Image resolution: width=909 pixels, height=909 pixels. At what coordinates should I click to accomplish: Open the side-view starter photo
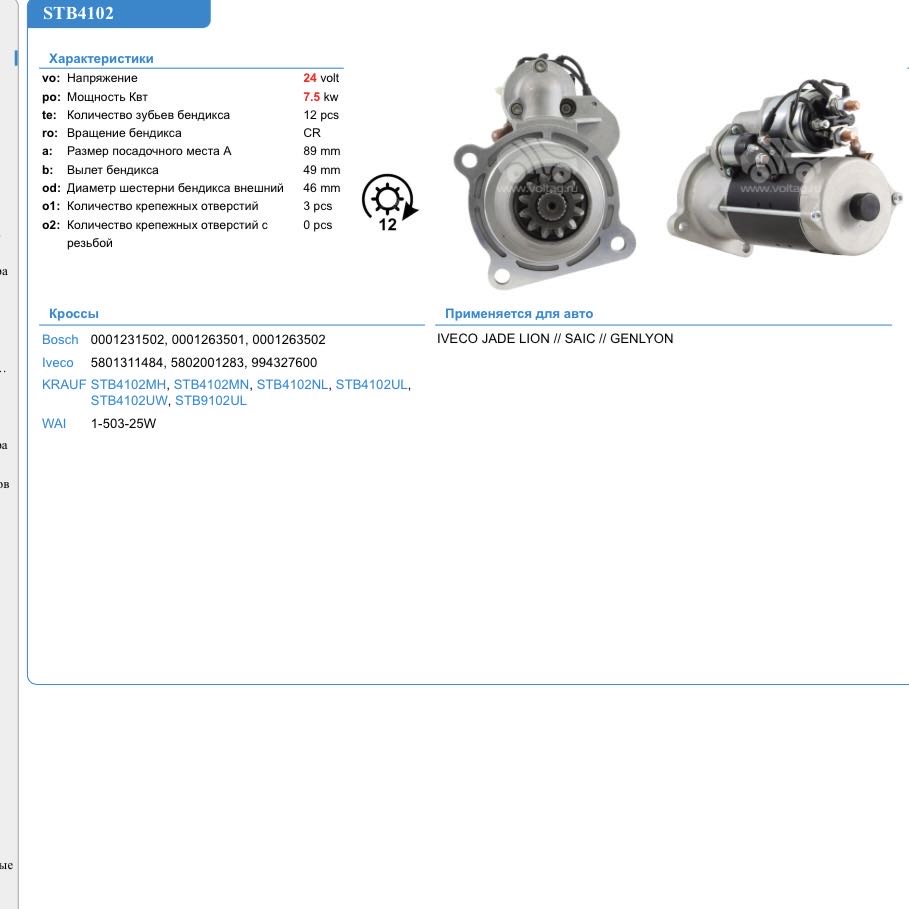point(782,175)
